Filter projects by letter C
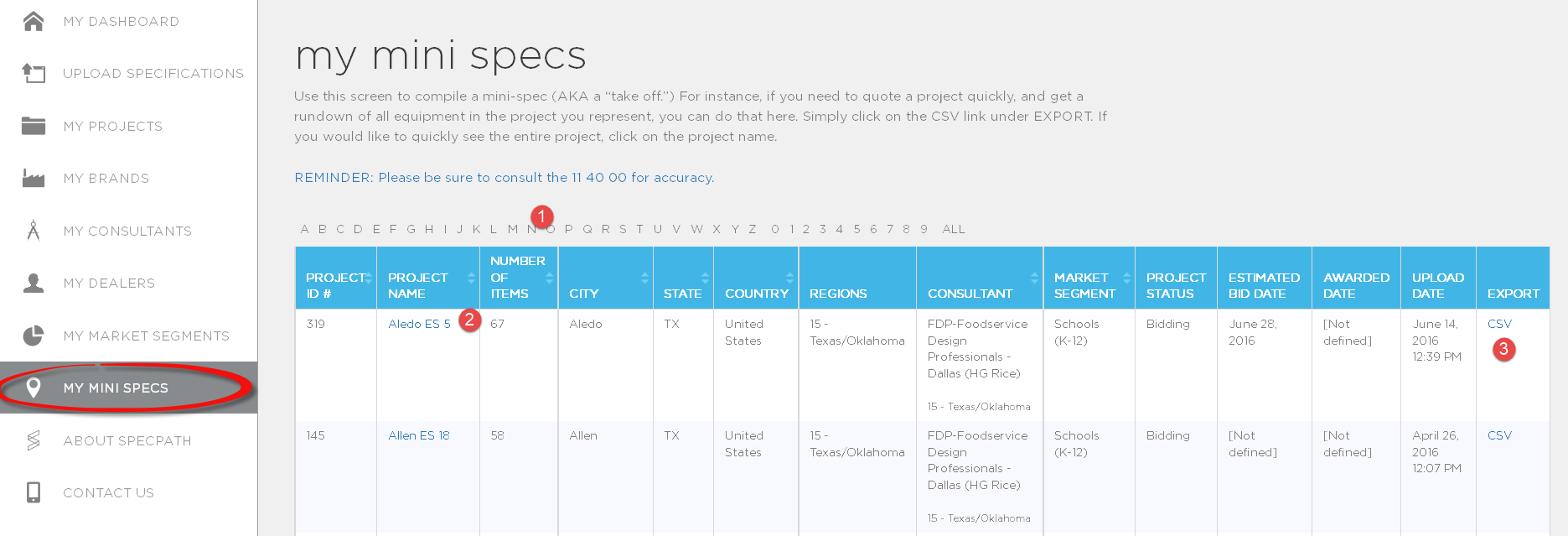The width and height of the screenshot is (1568, 536). click(x=340, y=229)
